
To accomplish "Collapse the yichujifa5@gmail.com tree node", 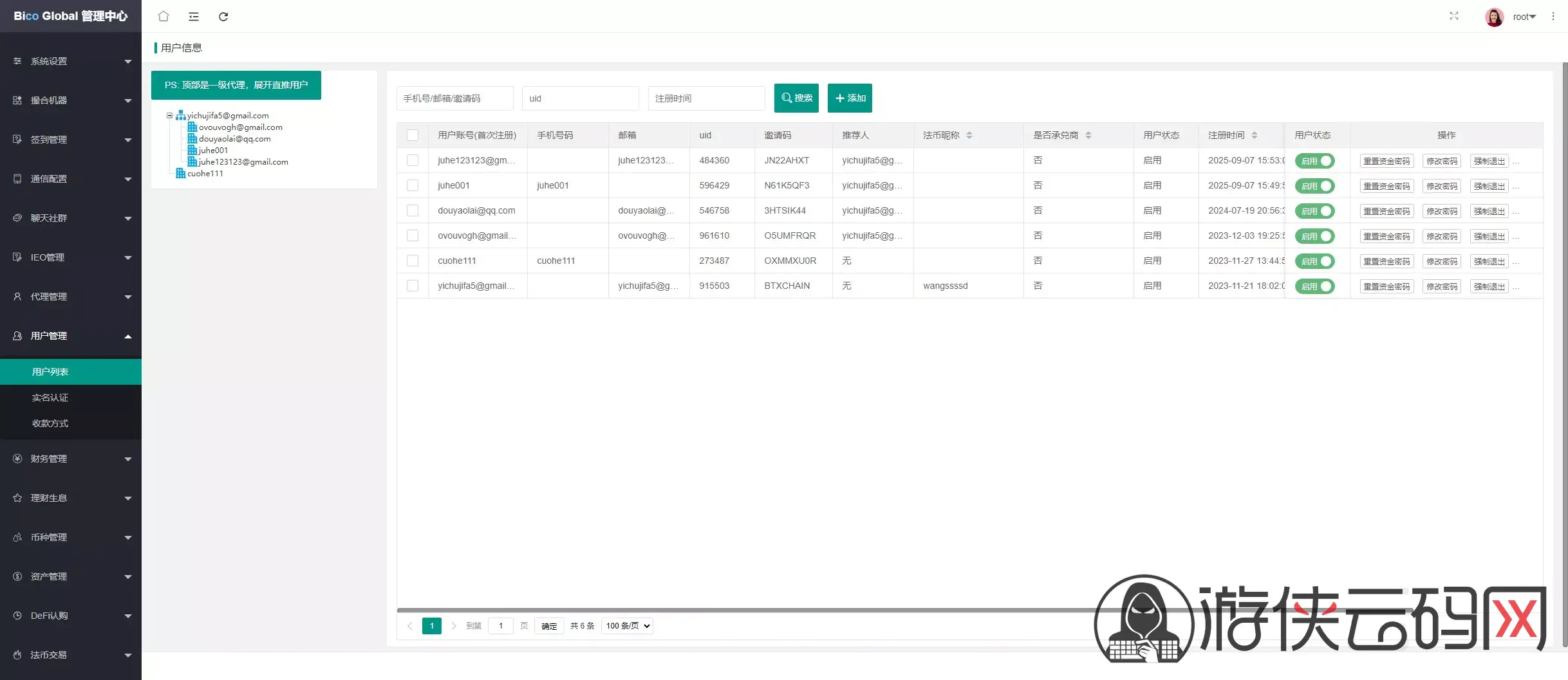I will tap(169, 116).
